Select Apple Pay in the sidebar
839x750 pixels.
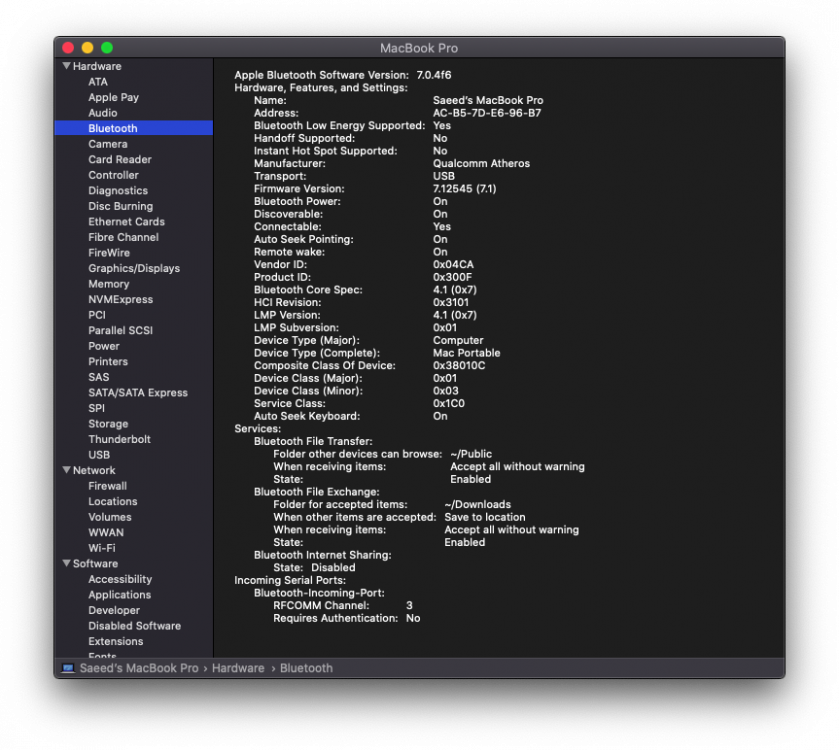pyautogui.click(x=113, y=97)
